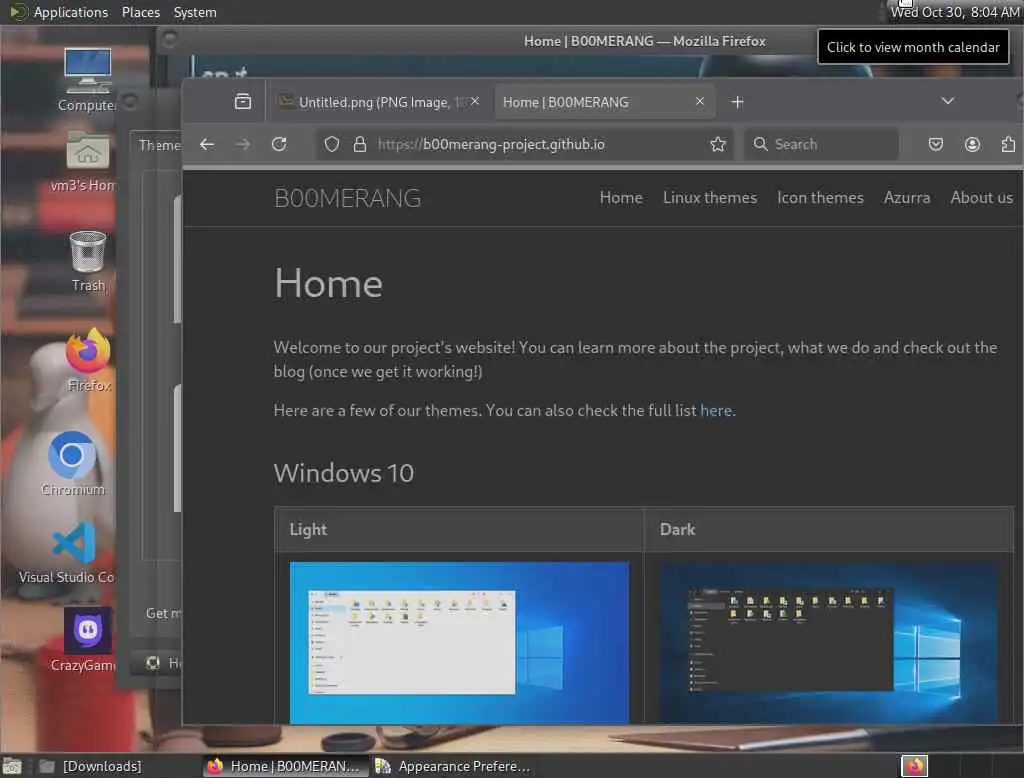Close the Home | B00MERANG tab

tap(699, 101)
